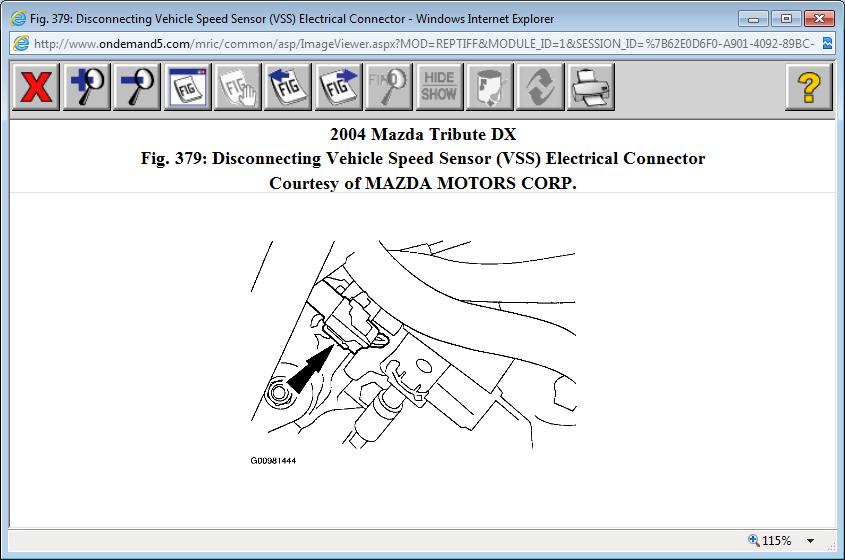Viewport: 845px width, 560px height.
Task: Click the '2004 Mazda Tribute DX' heading
Action: click(423, 134)
